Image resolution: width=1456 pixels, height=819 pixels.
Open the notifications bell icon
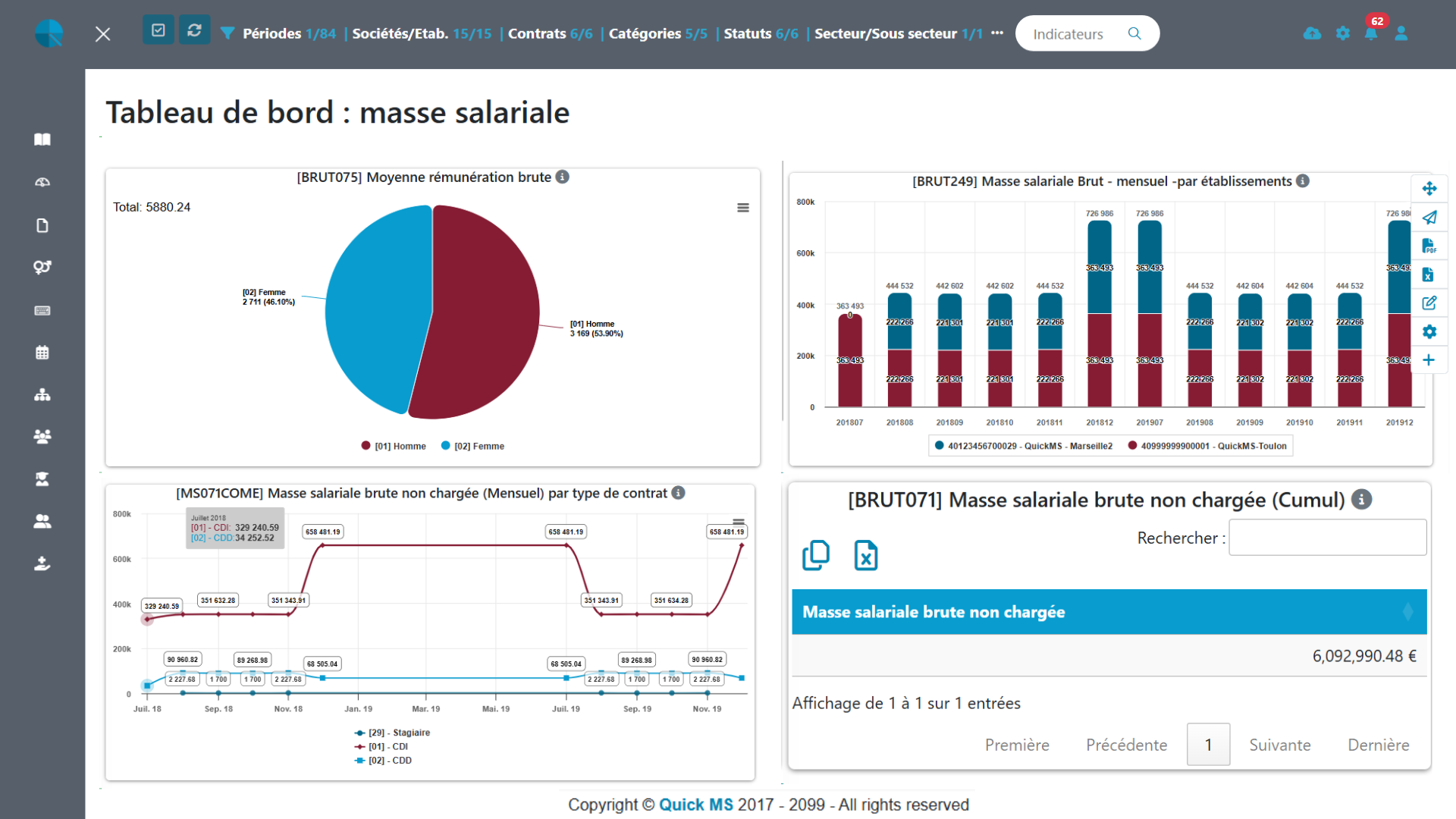click(x=1371, y=33)
